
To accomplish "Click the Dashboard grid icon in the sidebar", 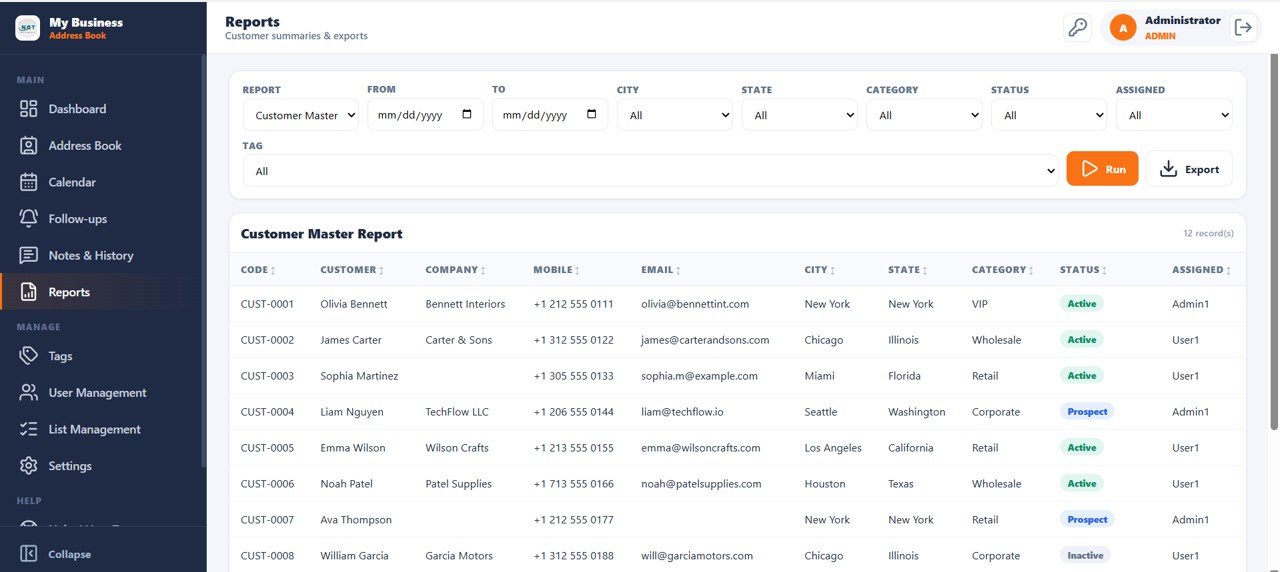I will [29, 109].
